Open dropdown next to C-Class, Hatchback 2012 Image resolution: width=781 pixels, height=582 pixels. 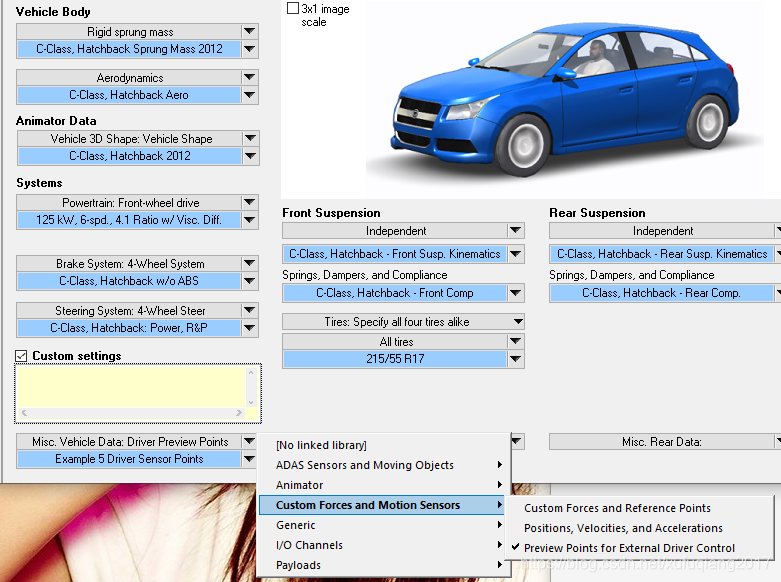(251, 155)
